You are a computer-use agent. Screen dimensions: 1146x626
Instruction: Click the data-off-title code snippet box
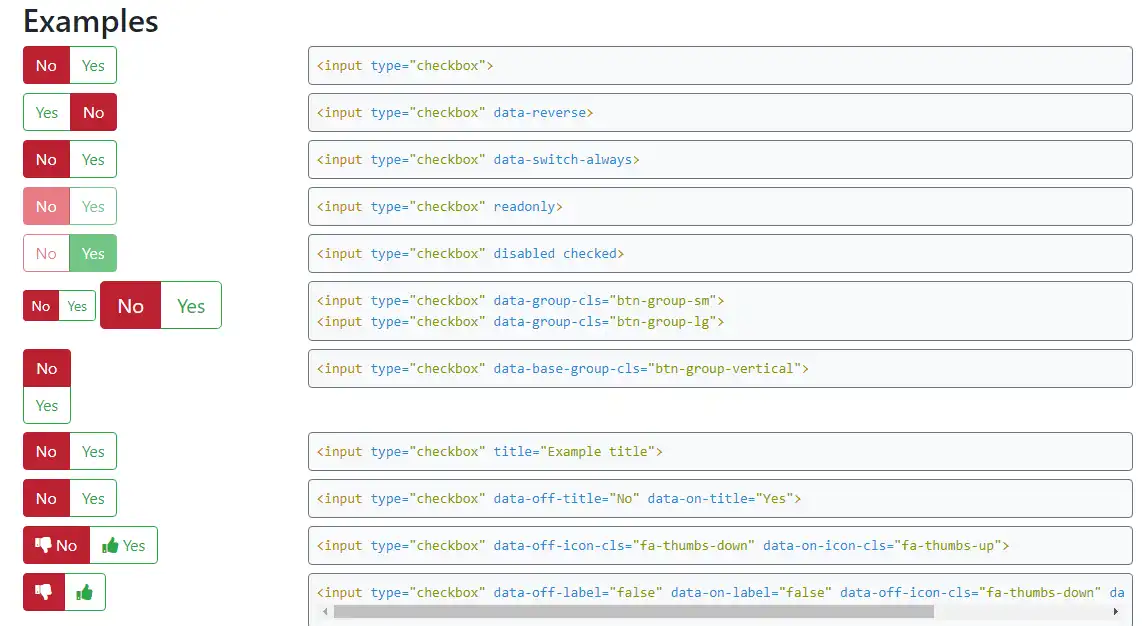pyautogui.click(x=719, y=498)
